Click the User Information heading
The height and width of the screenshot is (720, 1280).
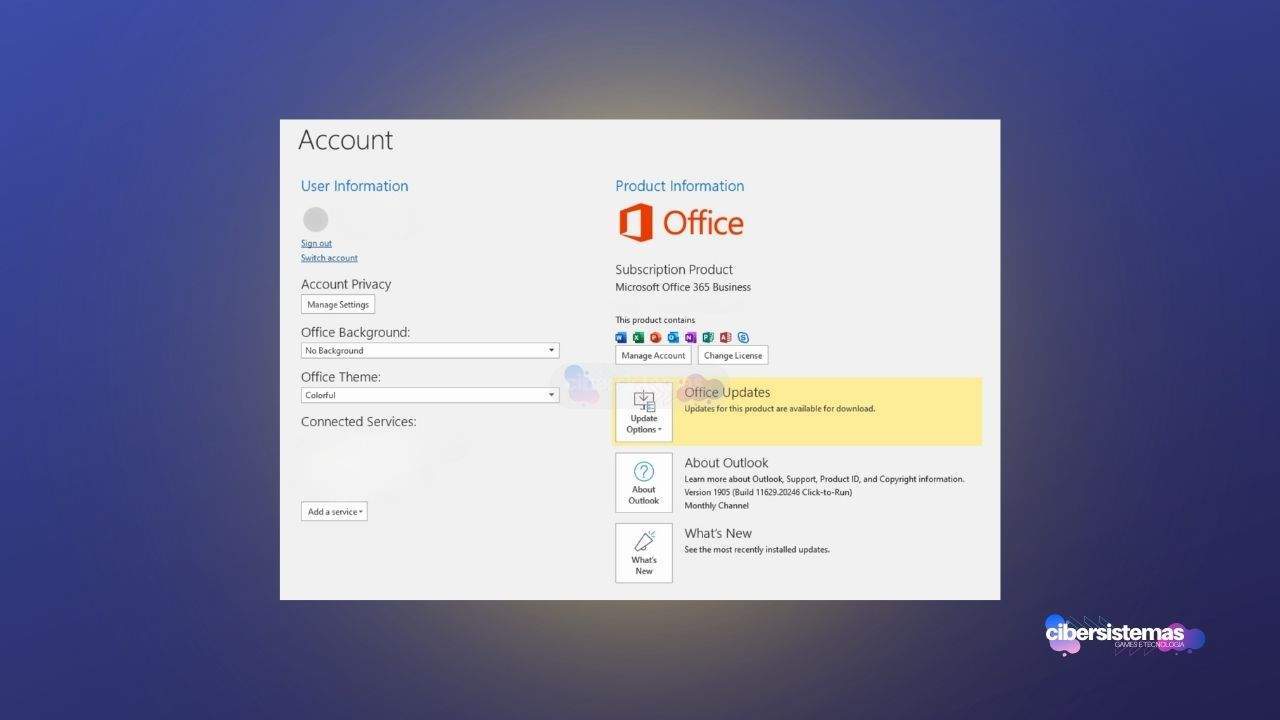(x=355, y=186)
